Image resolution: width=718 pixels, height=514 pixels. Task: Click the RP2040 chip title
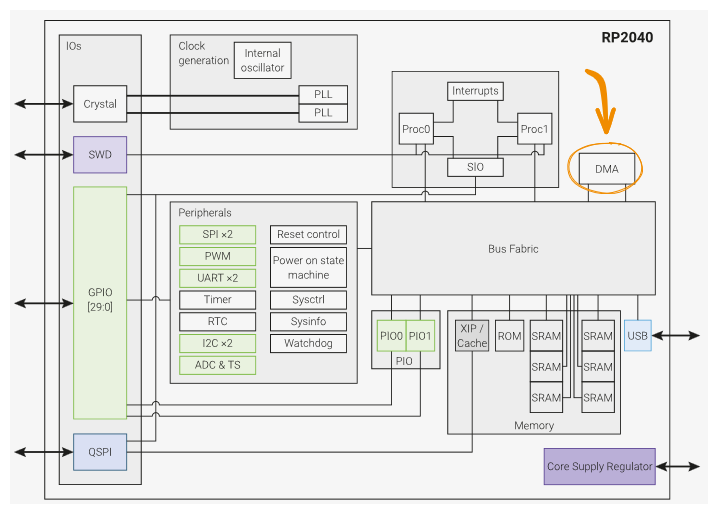pyautogui.click(x=627, y=38)
